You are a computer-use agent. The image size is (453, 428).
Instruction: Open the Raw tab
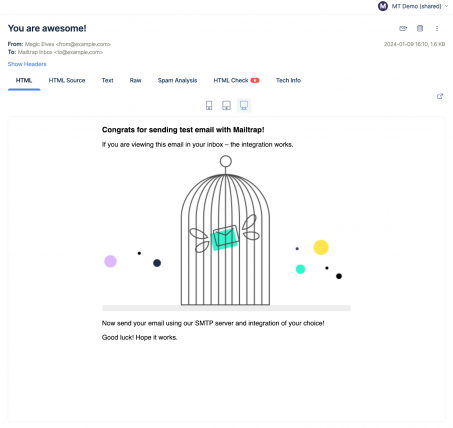pos(135,80)
